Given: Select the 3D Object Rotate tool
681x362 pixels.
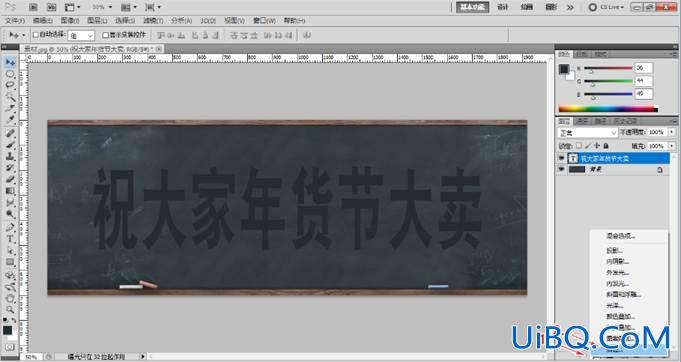Looking at the screenshot, I should (x=10, y=276).
